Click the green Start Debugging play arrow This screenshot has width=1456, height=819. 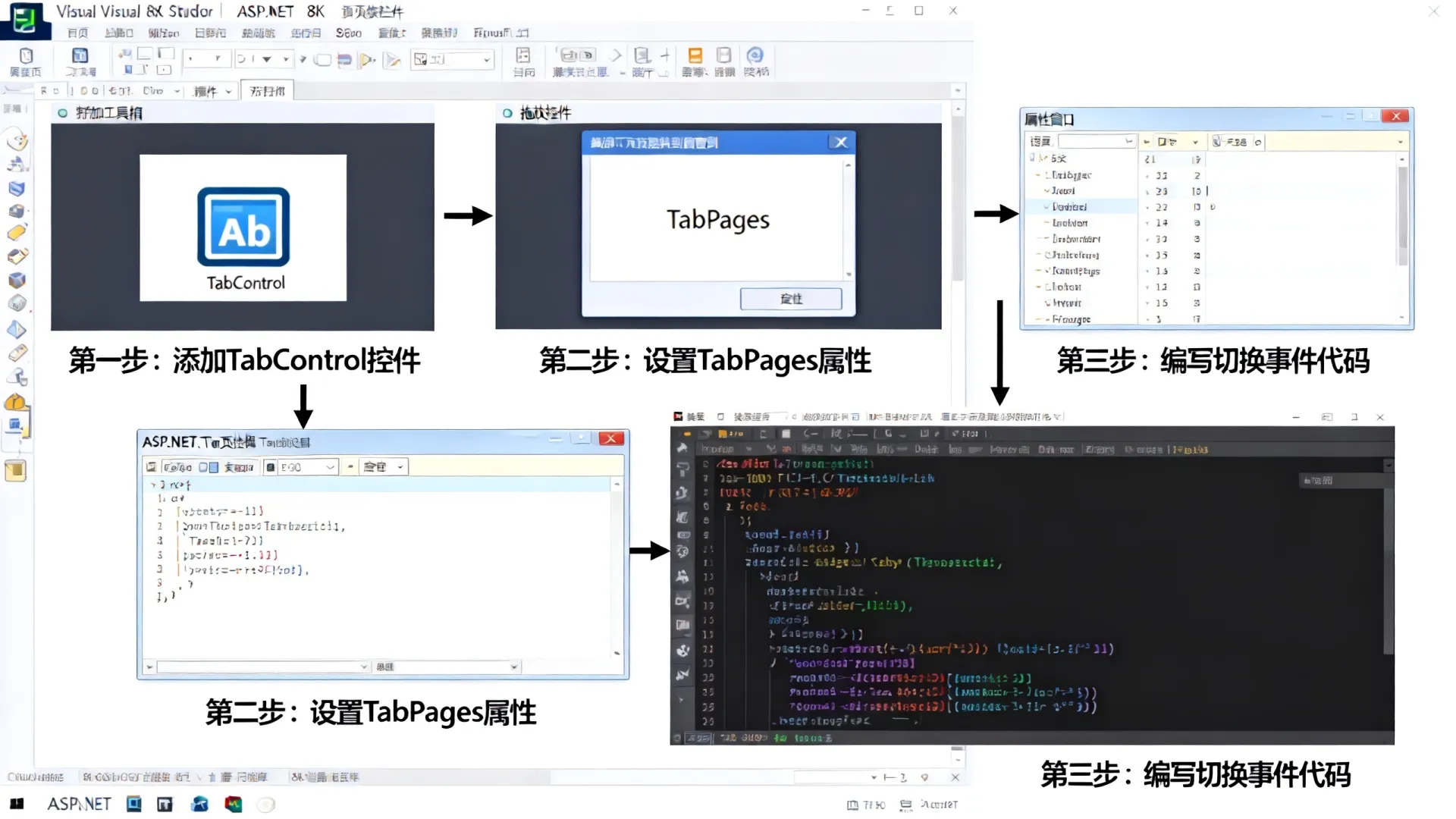click(x=367, y=60)
